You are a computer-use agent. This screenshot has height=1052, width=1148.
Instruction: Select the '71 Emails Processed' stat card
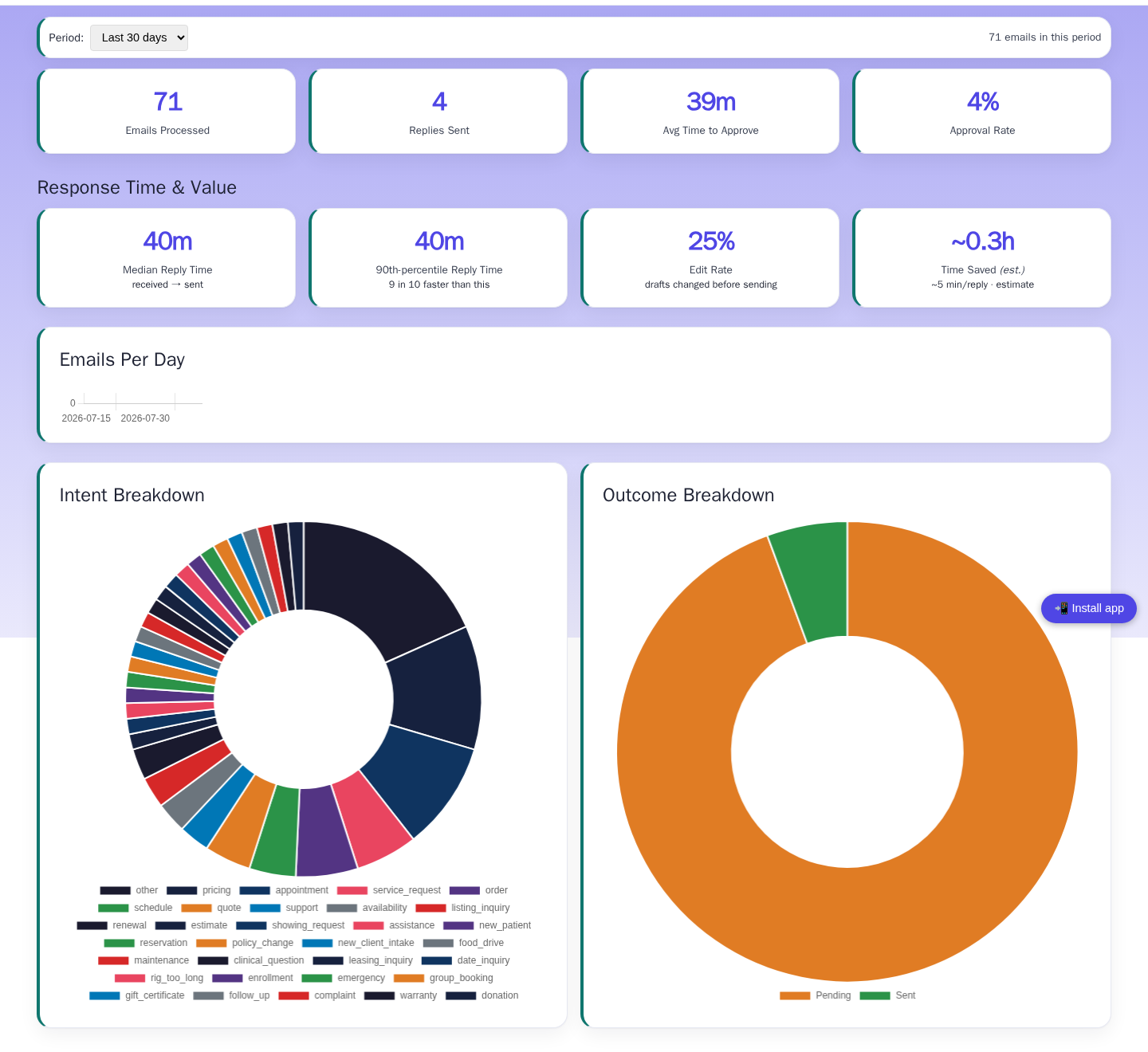coord(167,111)
